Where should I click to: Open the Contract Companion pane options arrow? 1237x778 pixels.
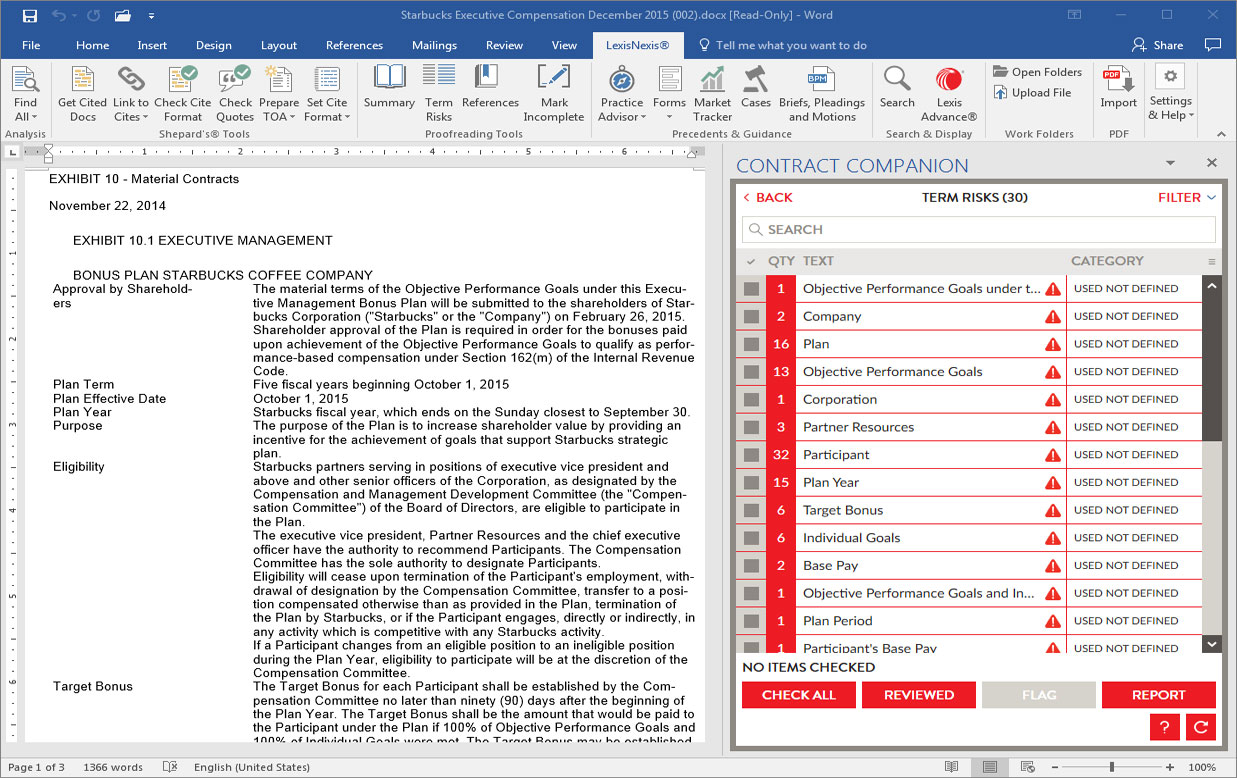coord(1170,164)
